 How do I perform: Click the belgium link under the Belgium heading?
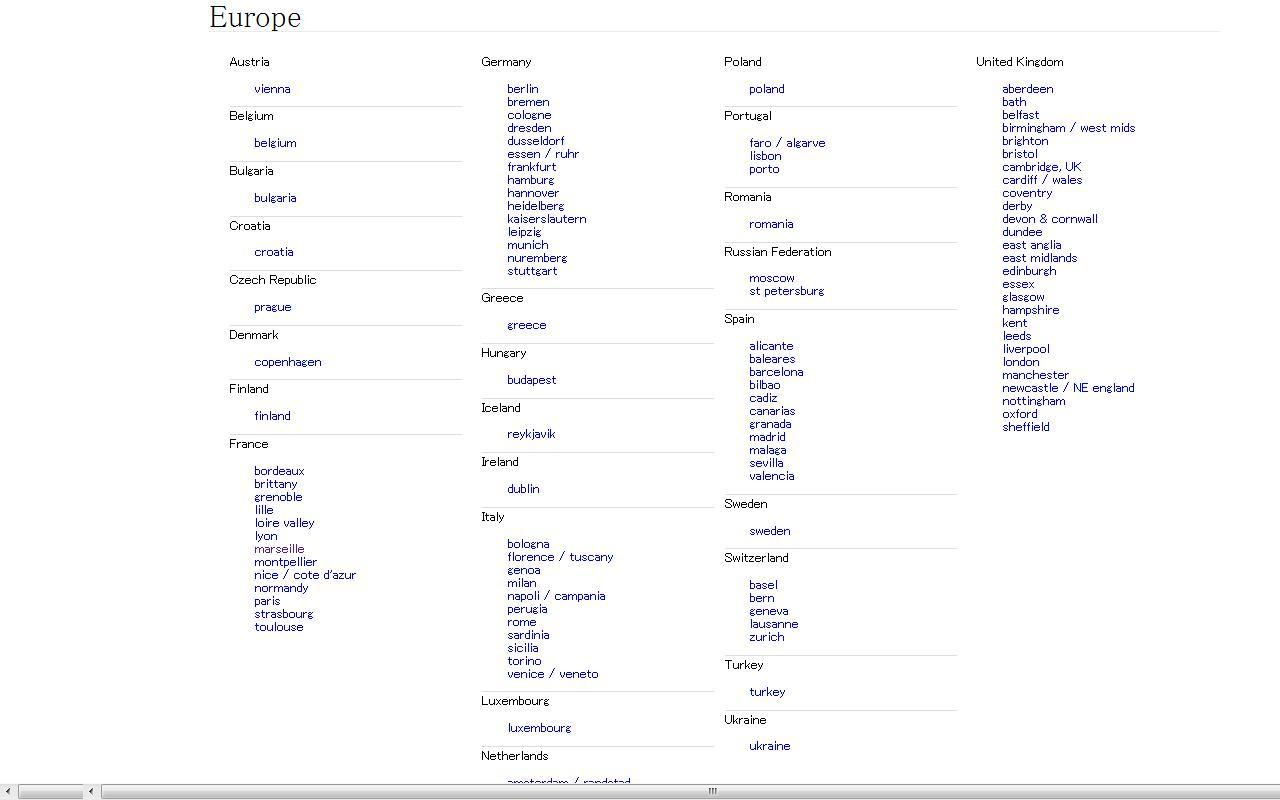(275, 143)
